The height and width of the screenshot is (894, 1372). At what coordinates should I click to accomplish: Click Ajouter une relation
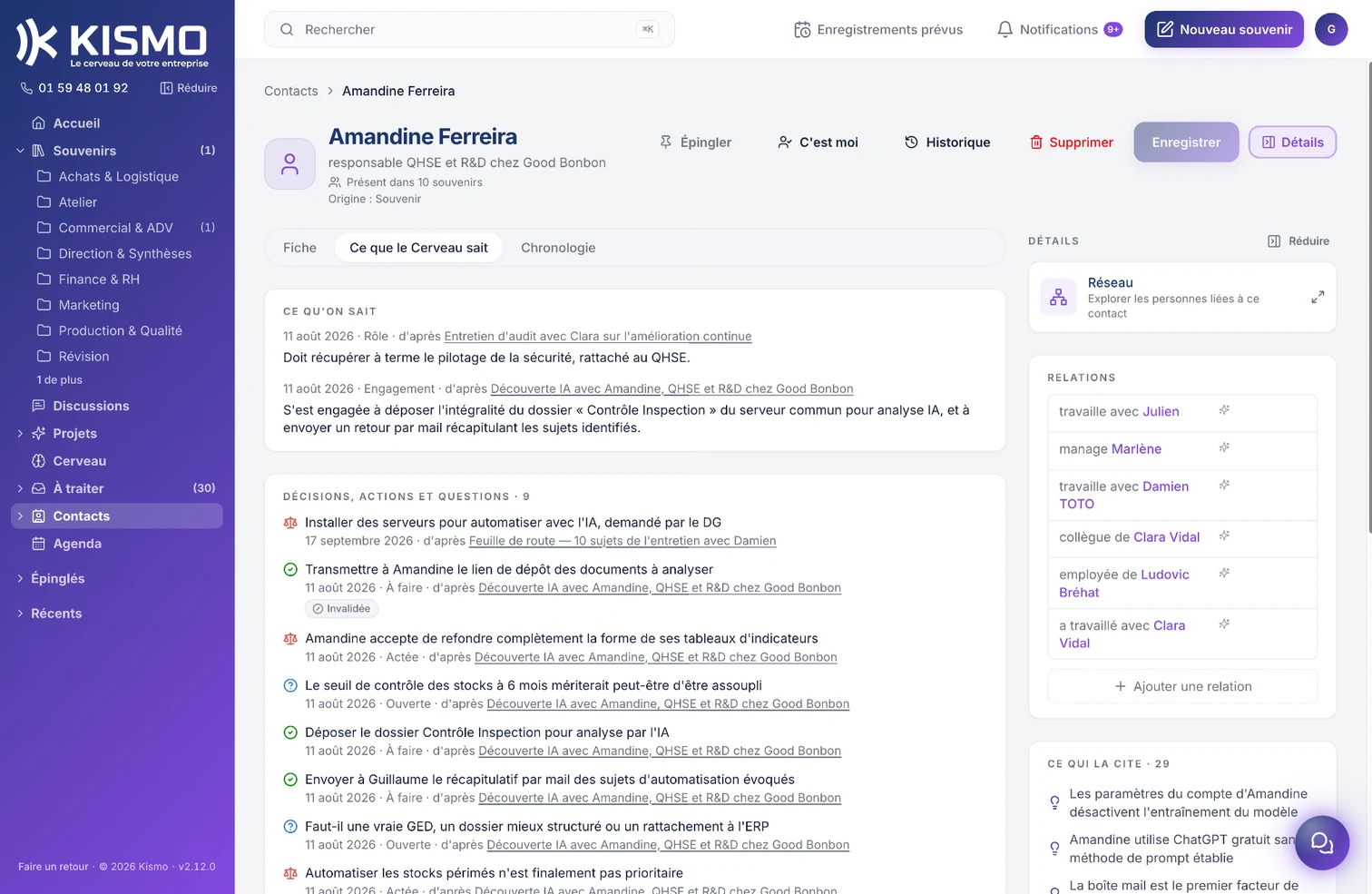[x=1182, y=686]
